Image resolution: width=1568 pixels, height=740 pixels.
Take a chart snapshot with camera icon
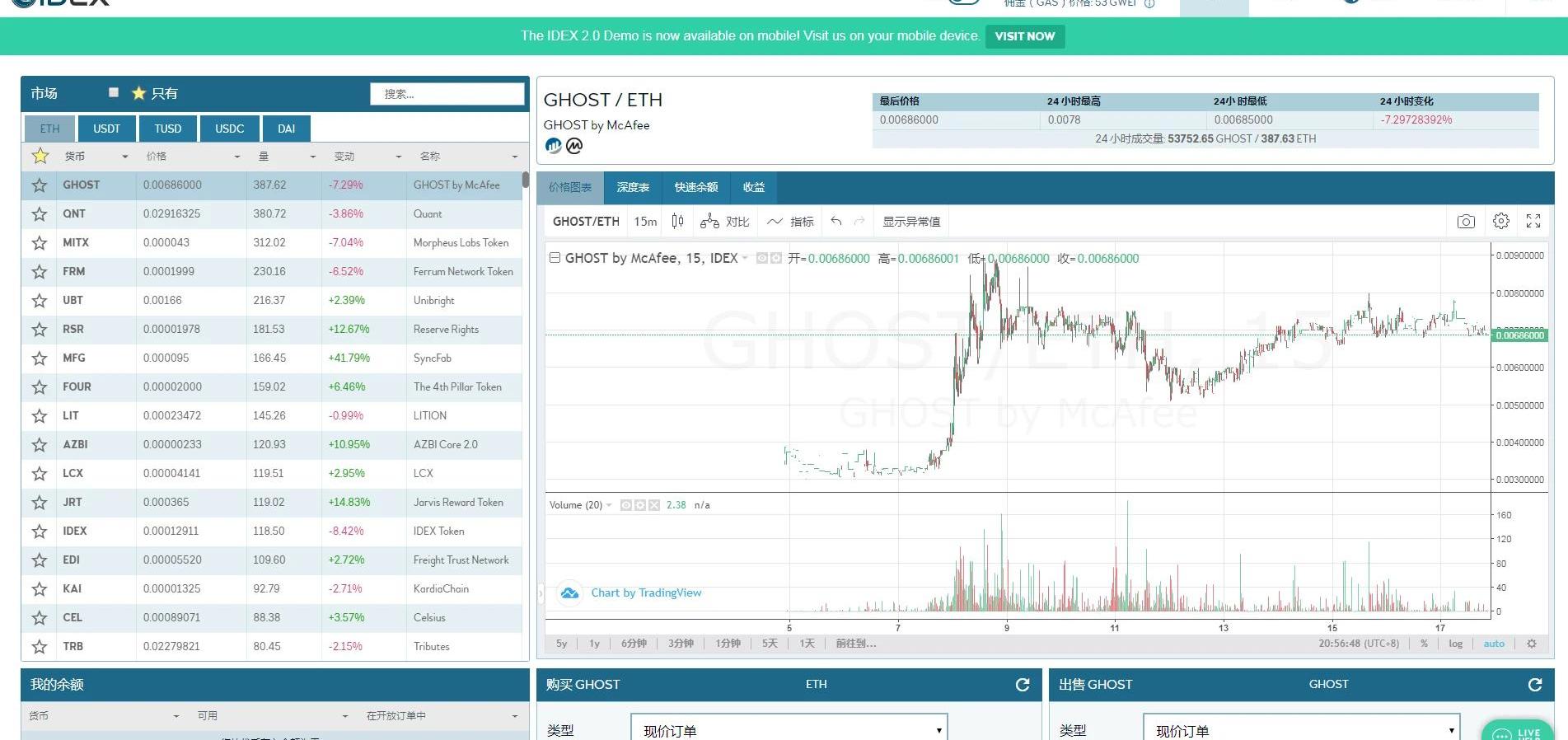(1466, 221)
